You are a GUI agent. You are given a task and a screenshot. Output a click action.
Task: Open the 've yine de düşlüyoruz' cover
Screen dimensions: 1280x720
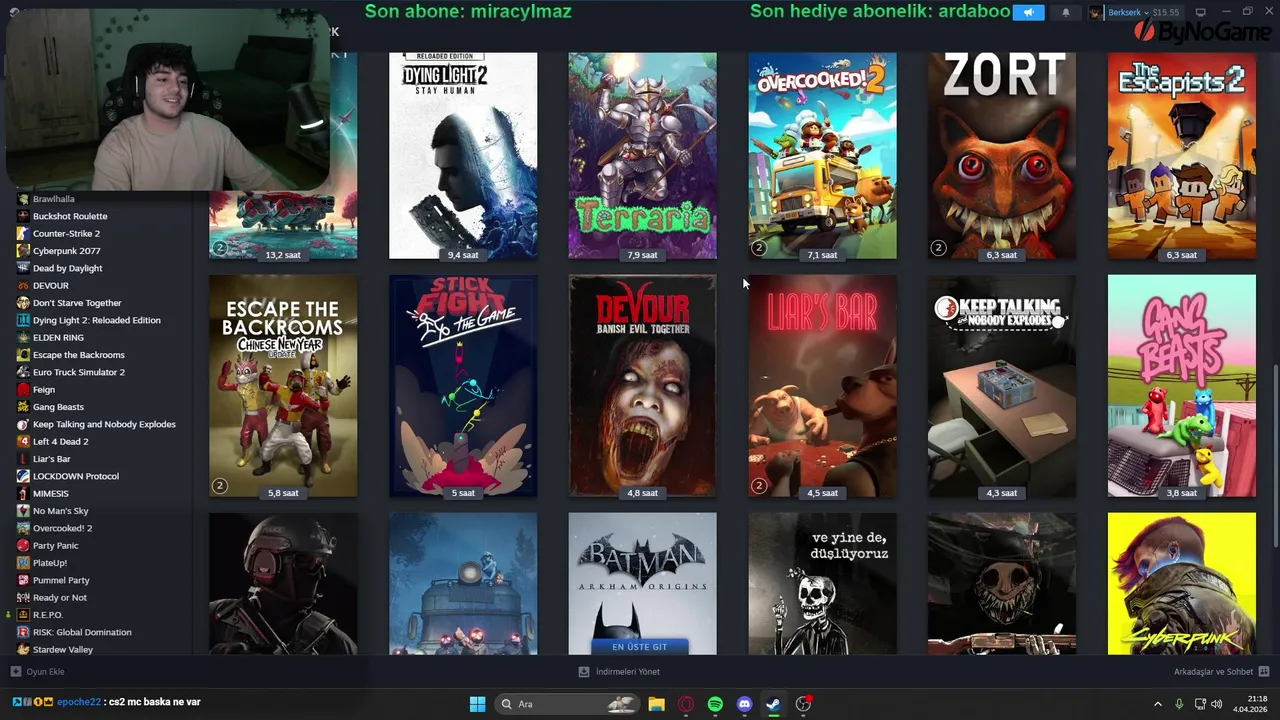pyautogui.click(x=822, y=584)
